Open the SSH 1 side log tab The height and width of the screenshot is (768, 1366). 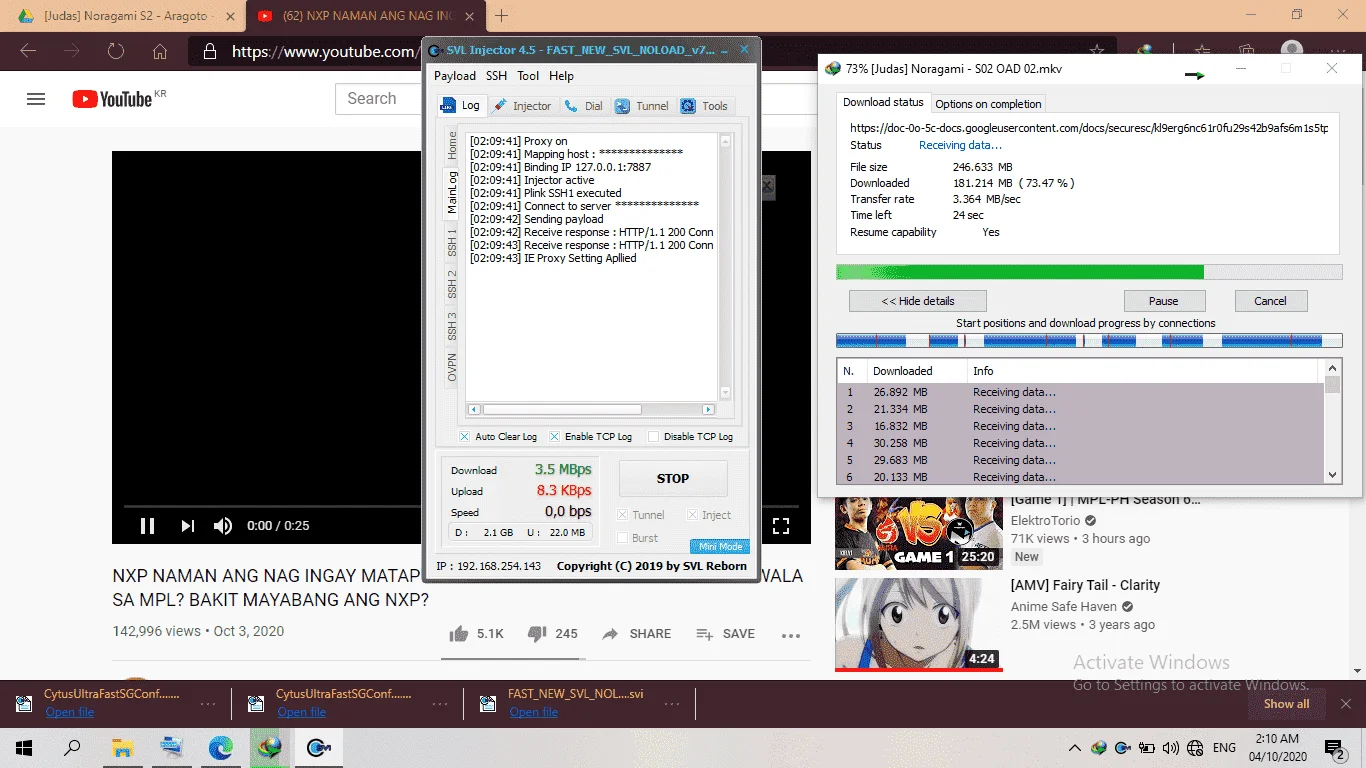coord(452,241)
